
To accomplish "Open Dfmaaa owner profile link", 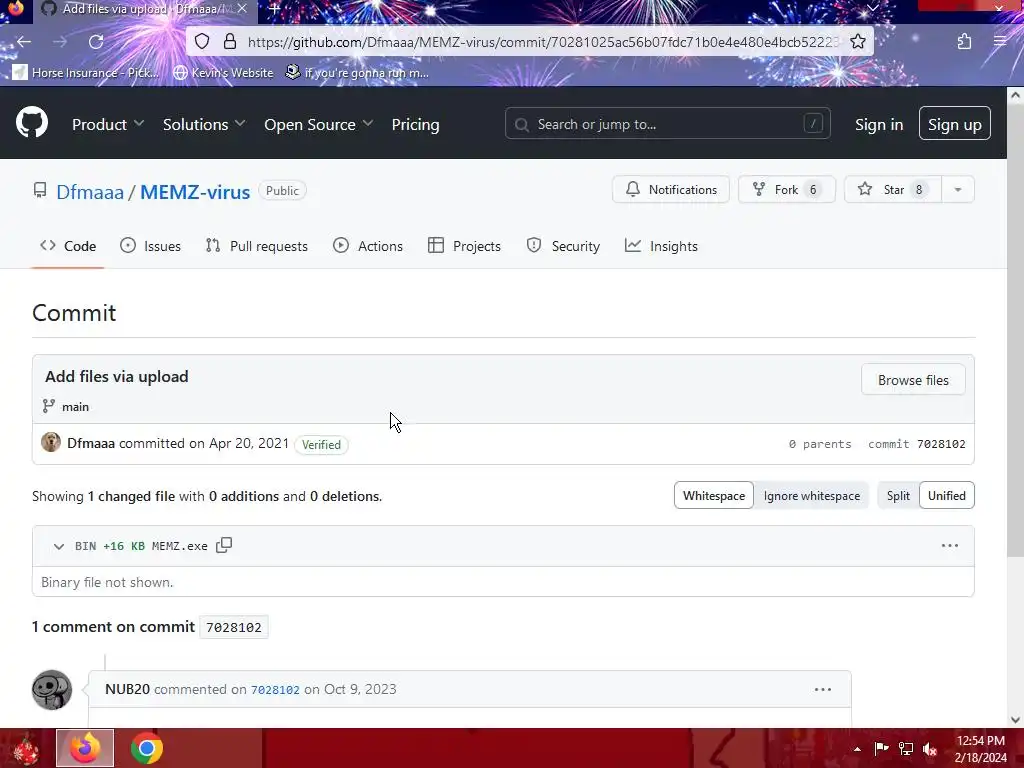I will [90, 192].
